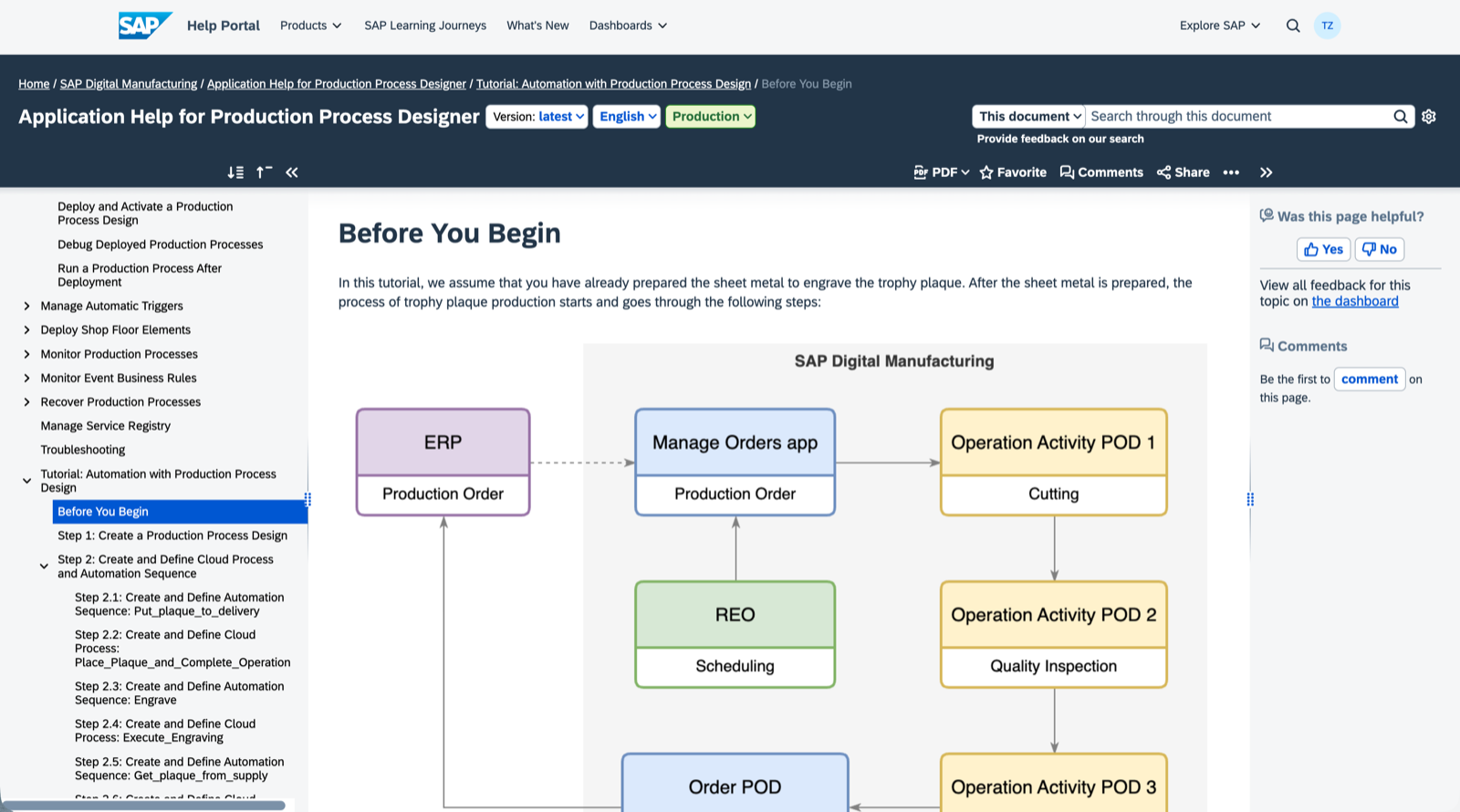1460x812 pixels.
Task: Open the English language dropdown
Action: [626, 117]
